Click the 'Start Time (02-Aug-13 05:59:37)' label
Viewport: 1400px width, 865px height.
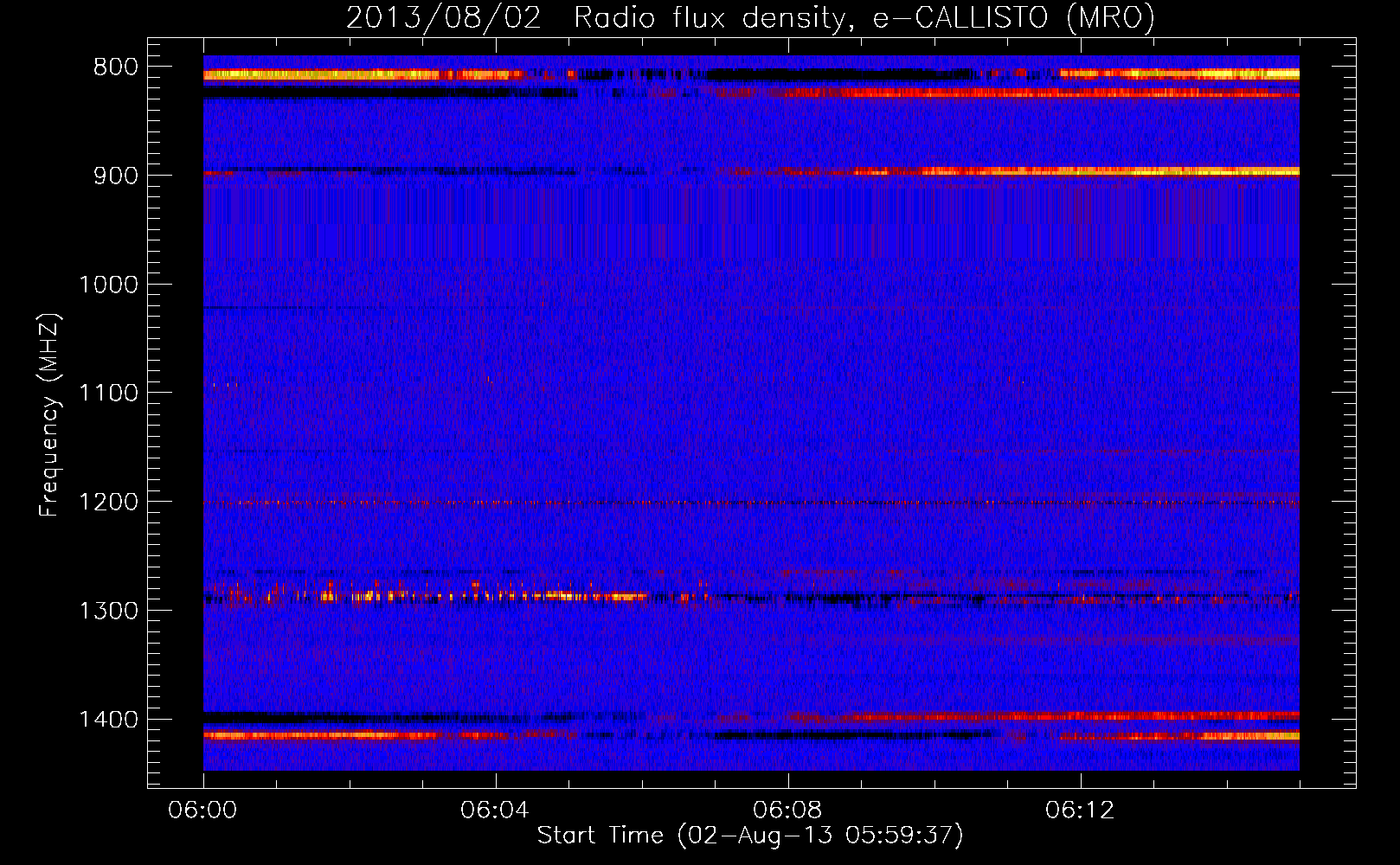coord(750,836)
